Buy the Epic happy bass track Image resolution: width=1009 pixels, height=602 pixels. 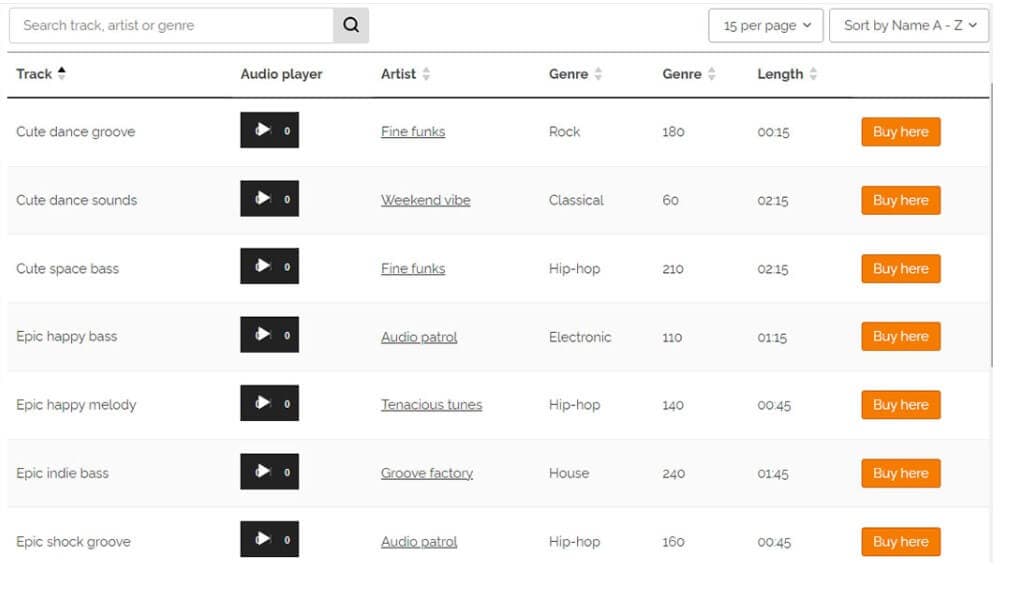pyautogui.click(x=900, y=337)
